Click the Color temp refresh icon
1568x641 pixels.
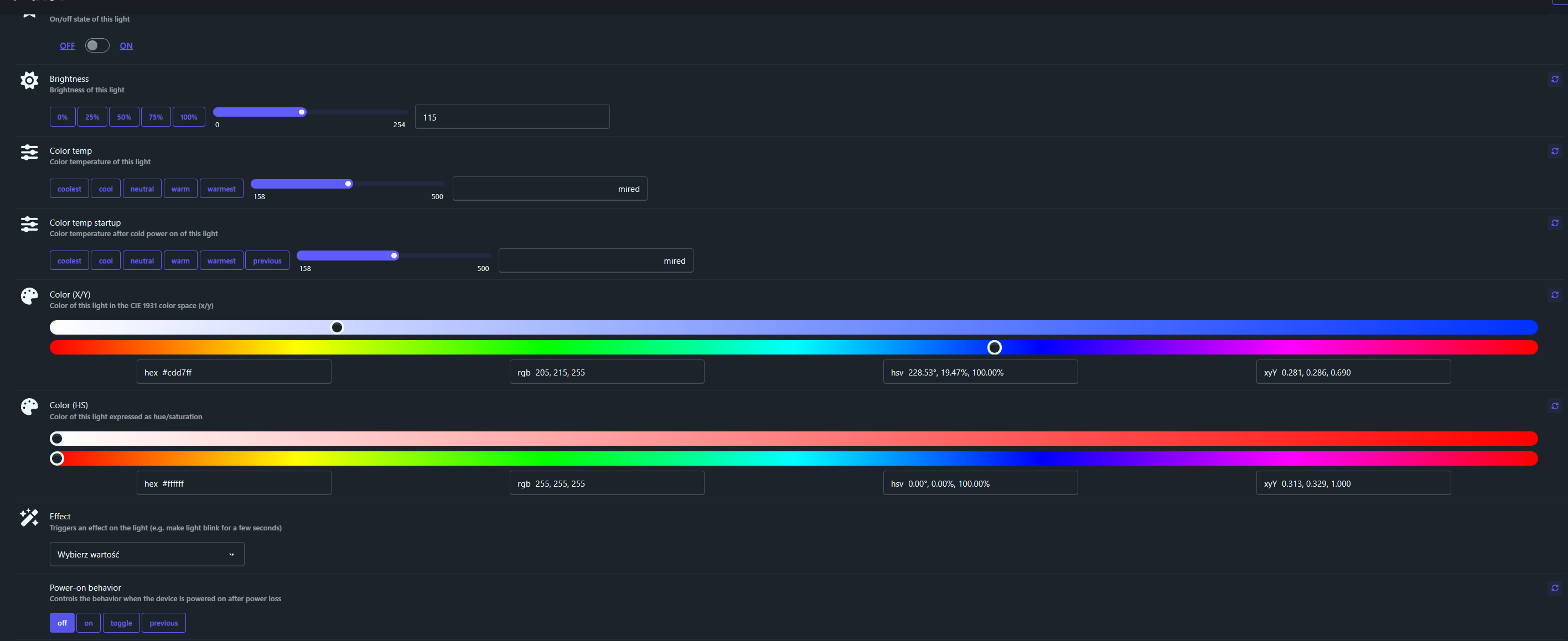(1555, 152)
